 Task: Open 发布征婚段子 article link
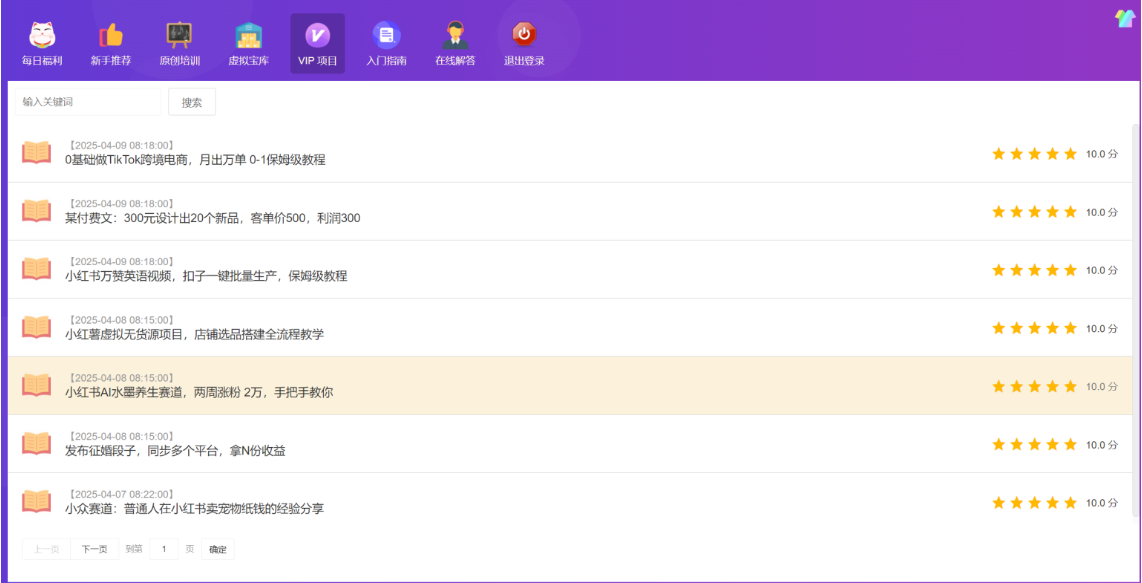pyautogui.click(x=175, y=451)
